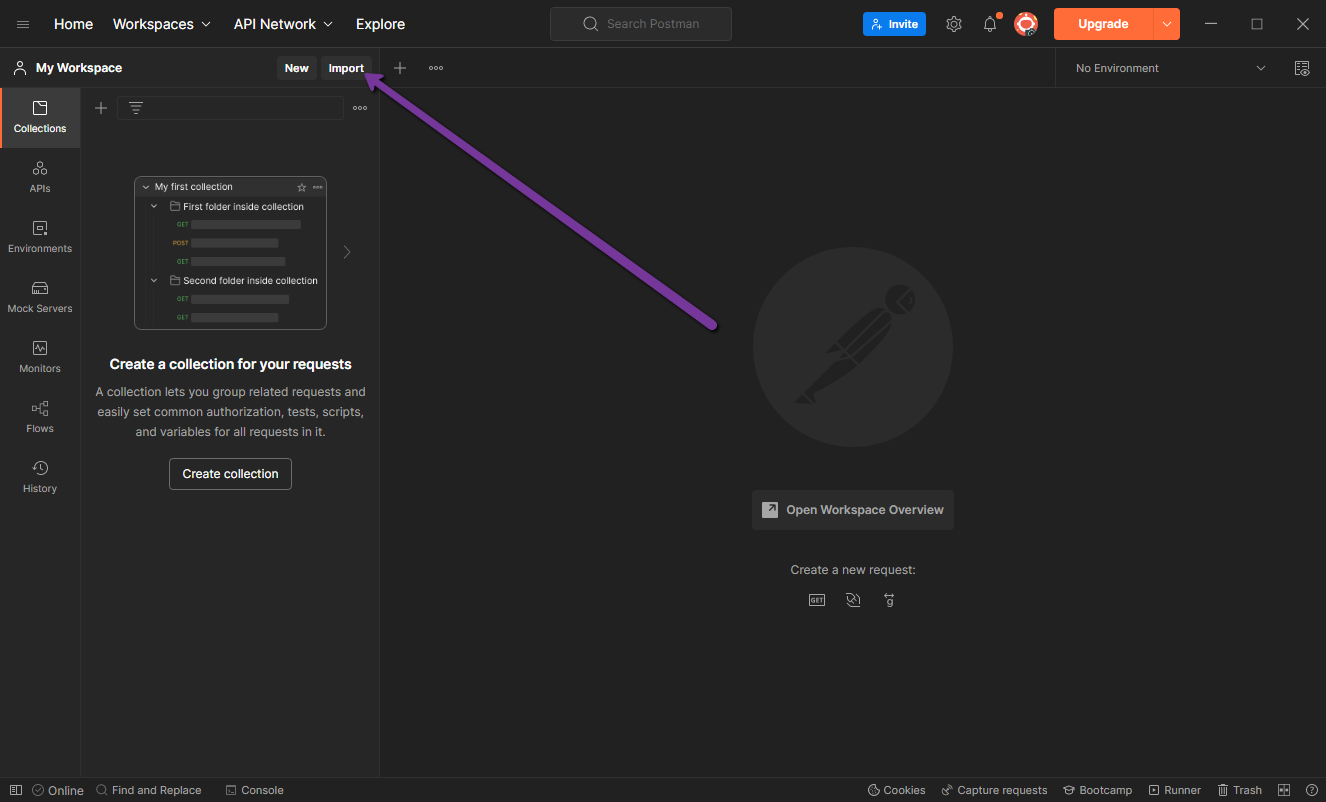Create a new WebSocket request icon

(x=853, y=600)
